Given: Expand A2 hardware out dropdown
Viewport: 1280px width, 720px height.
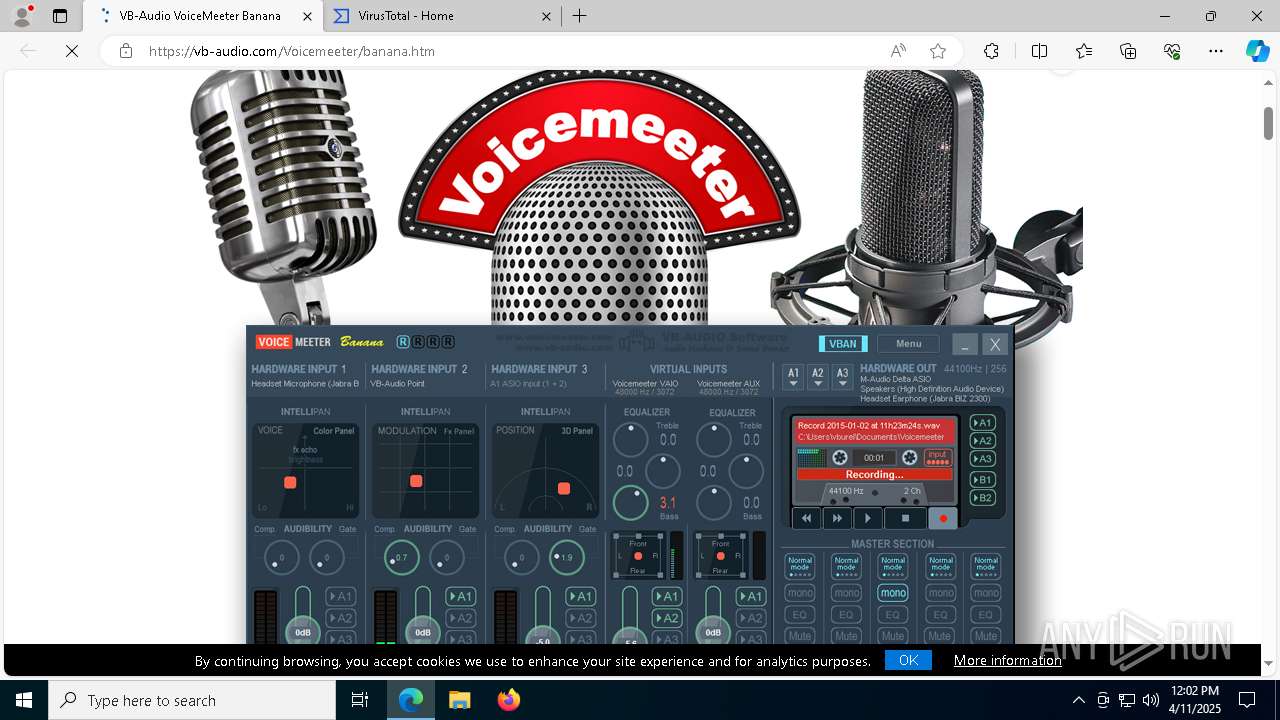Looking at the screenshot, I should pyautogui.click(x=818, y=377).
